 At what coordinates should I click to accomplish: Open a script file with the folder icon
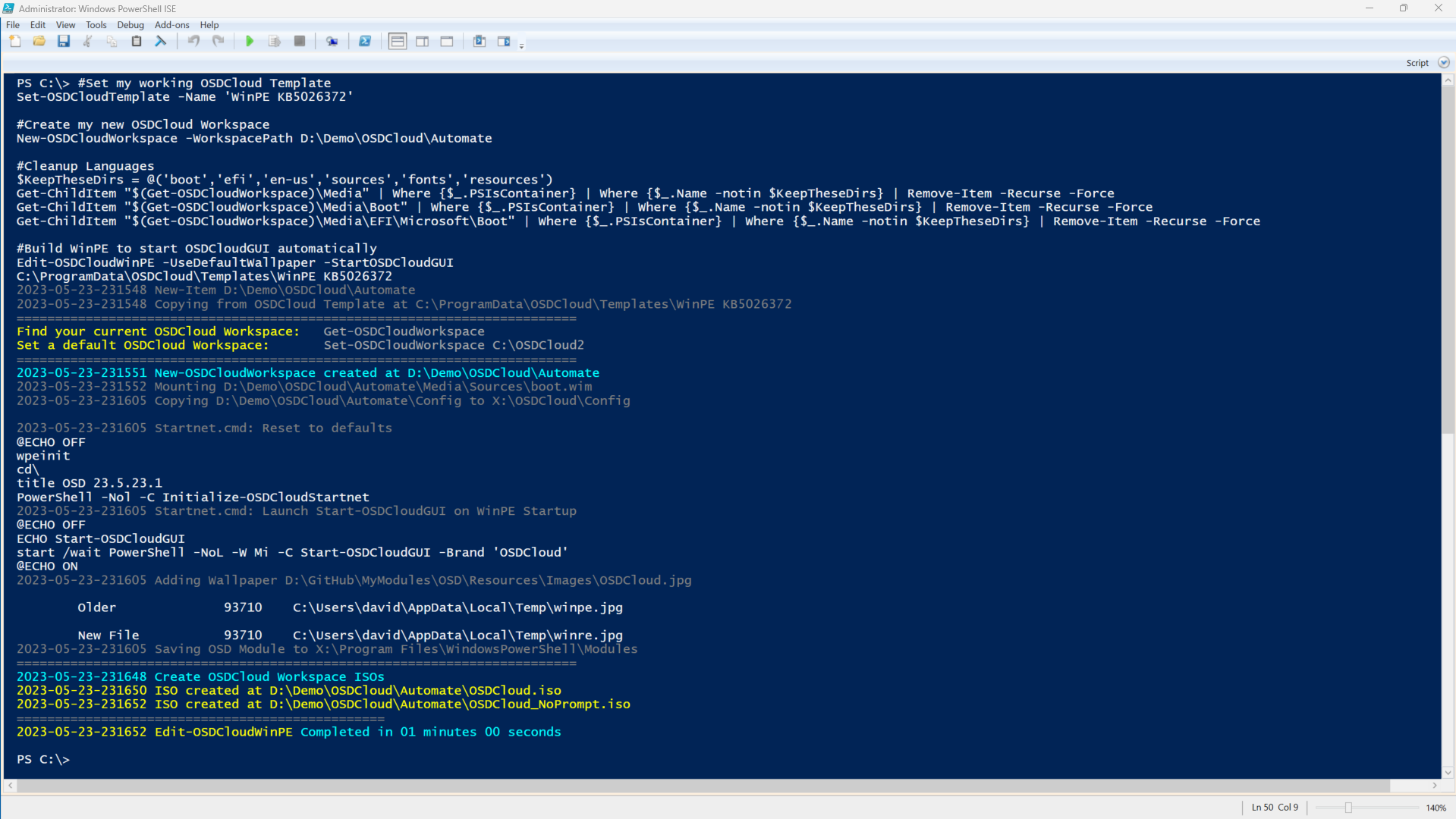[x=39, y=42]
